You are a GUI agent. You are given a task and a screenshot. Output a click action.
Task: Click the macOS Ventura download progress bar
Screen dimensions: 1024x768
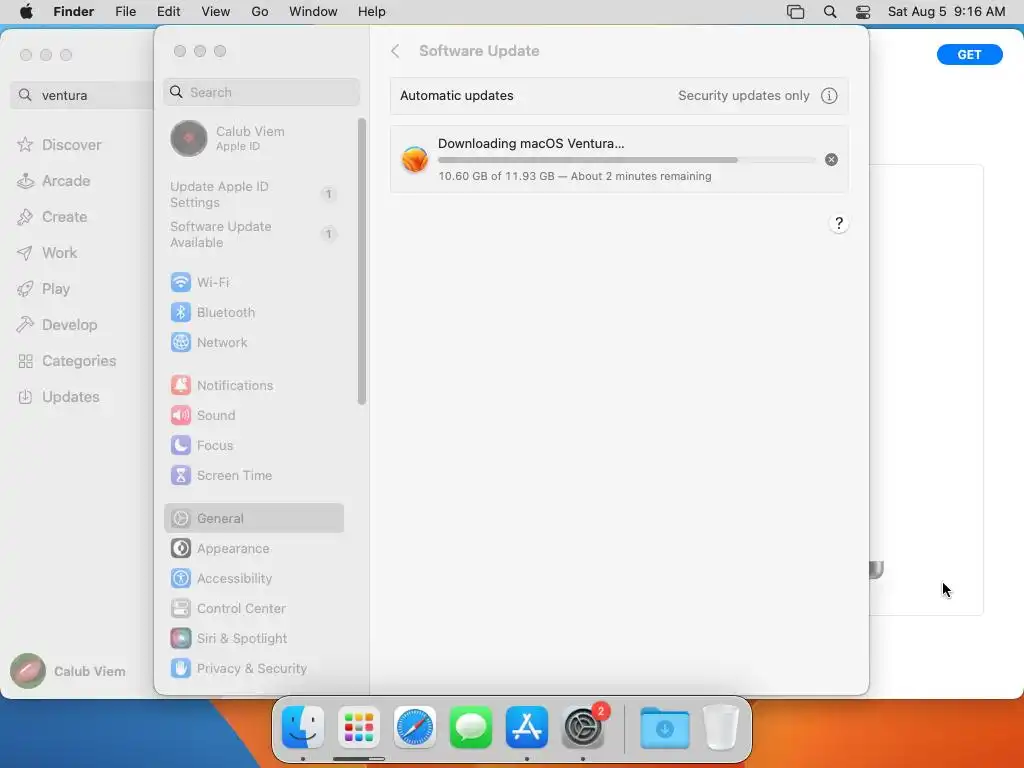click(627, 160)
